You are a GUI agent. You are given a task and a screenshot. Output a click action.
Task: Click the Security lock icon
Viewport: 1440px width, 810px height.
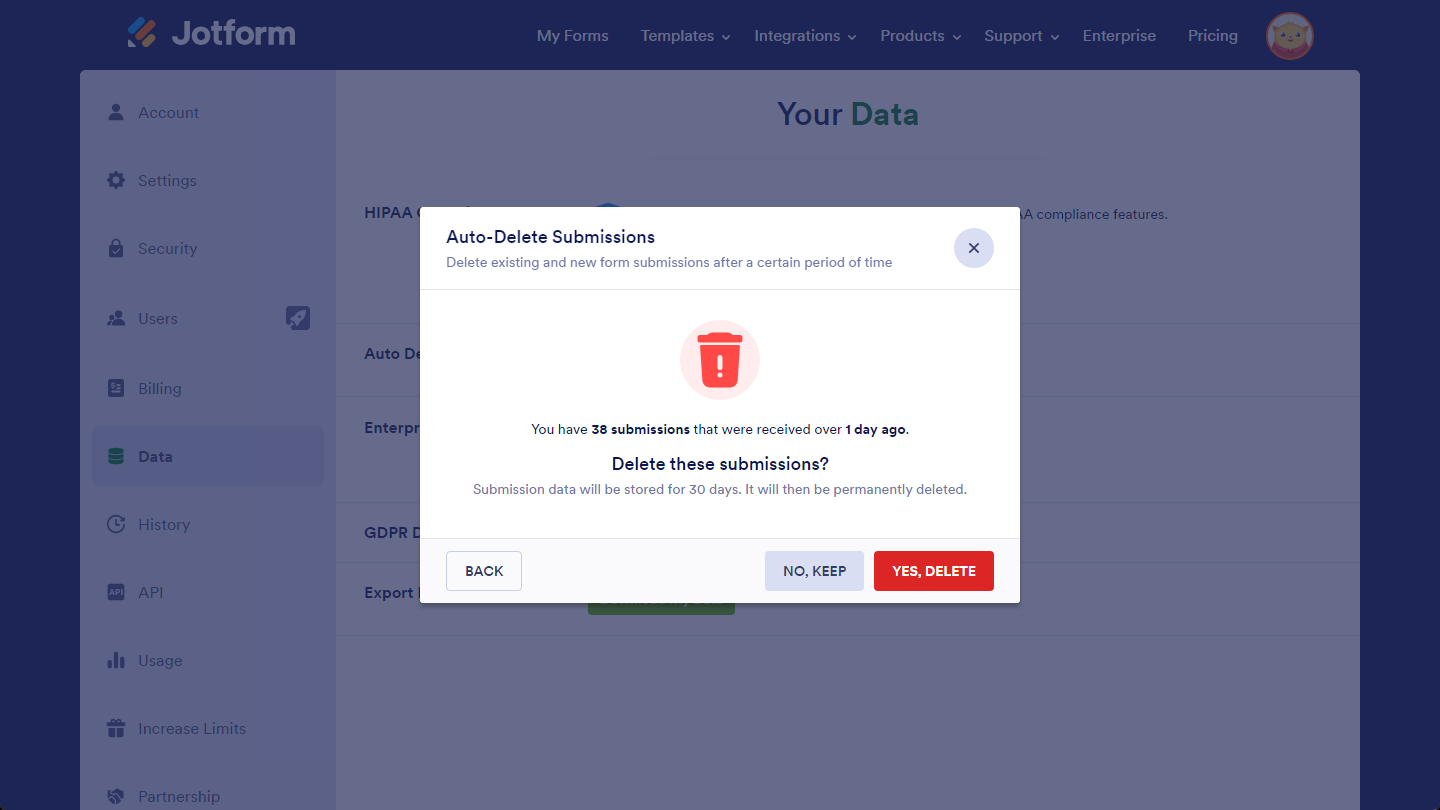click(x=116, y=248)
